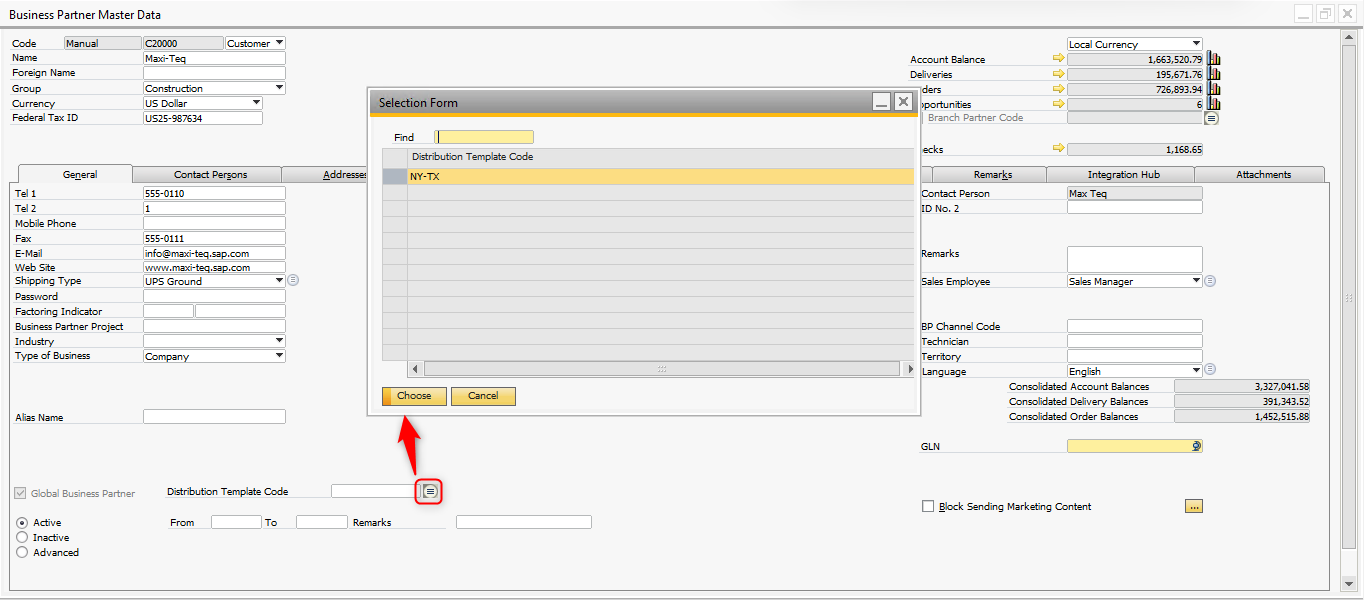Click the Opportunities bar chart icon
Viewport: 1364px width, 600px height.
[x=1214, y=104]
